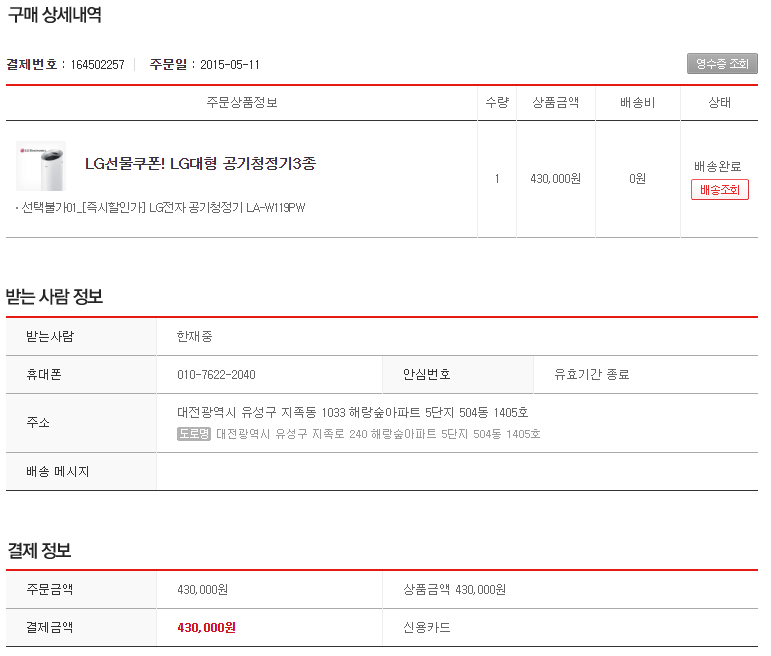Click the road-name address 지족로 240
The image size is (771, 656).
coord(378,434)
